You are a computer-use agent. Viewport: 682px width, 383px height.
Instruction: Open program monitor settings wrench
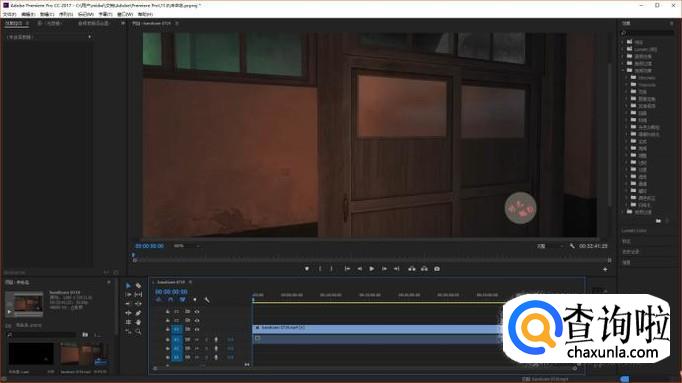(572, 246)
